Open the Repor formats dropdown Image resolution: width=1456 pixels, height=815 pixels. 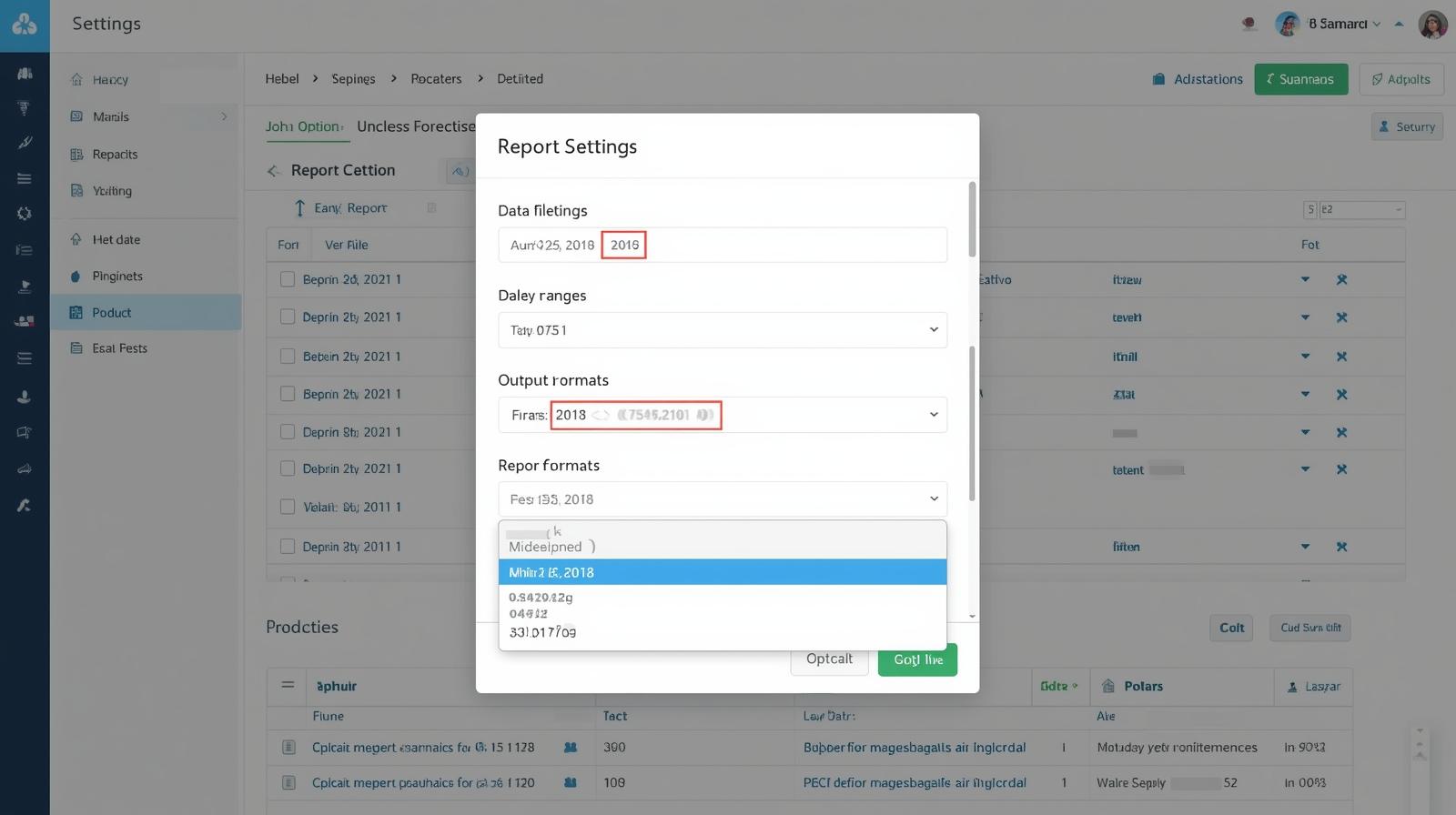[722, 499]
